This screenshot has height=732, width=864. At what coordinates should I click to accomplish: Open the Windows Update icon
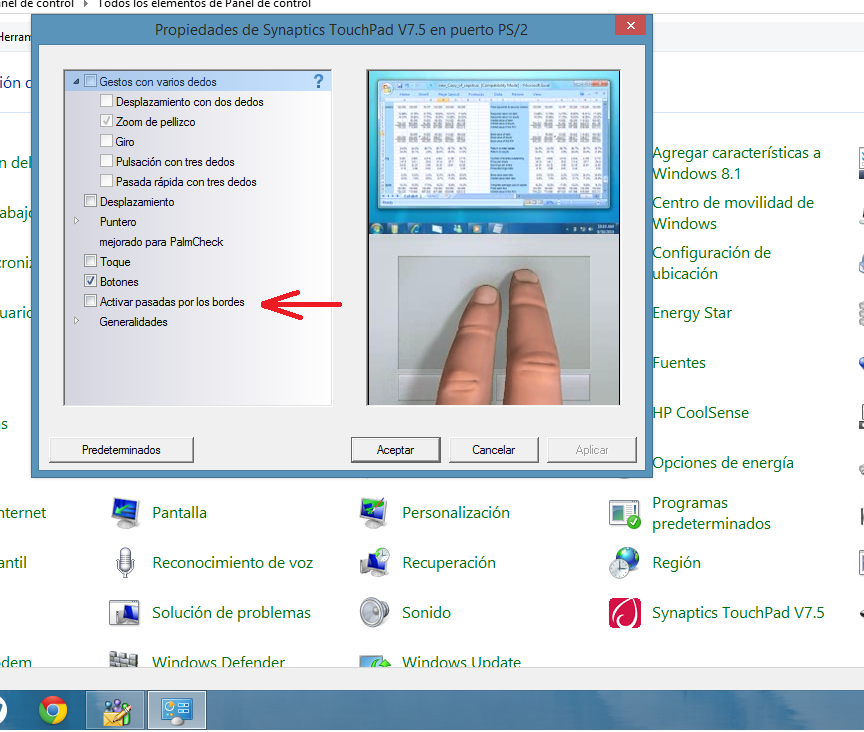[374, 660]
